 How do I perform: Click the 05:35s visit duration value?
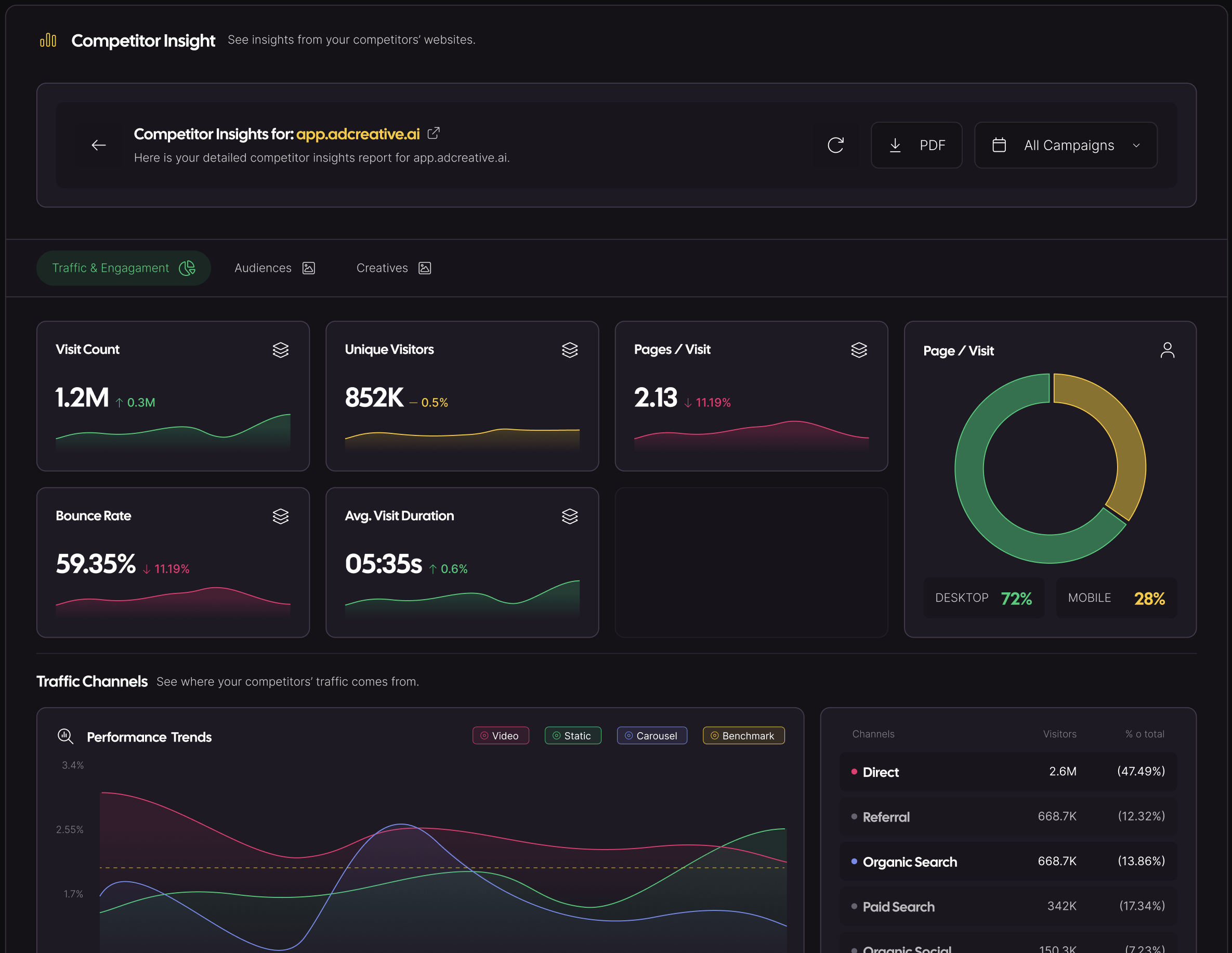[x=384, y=564]
